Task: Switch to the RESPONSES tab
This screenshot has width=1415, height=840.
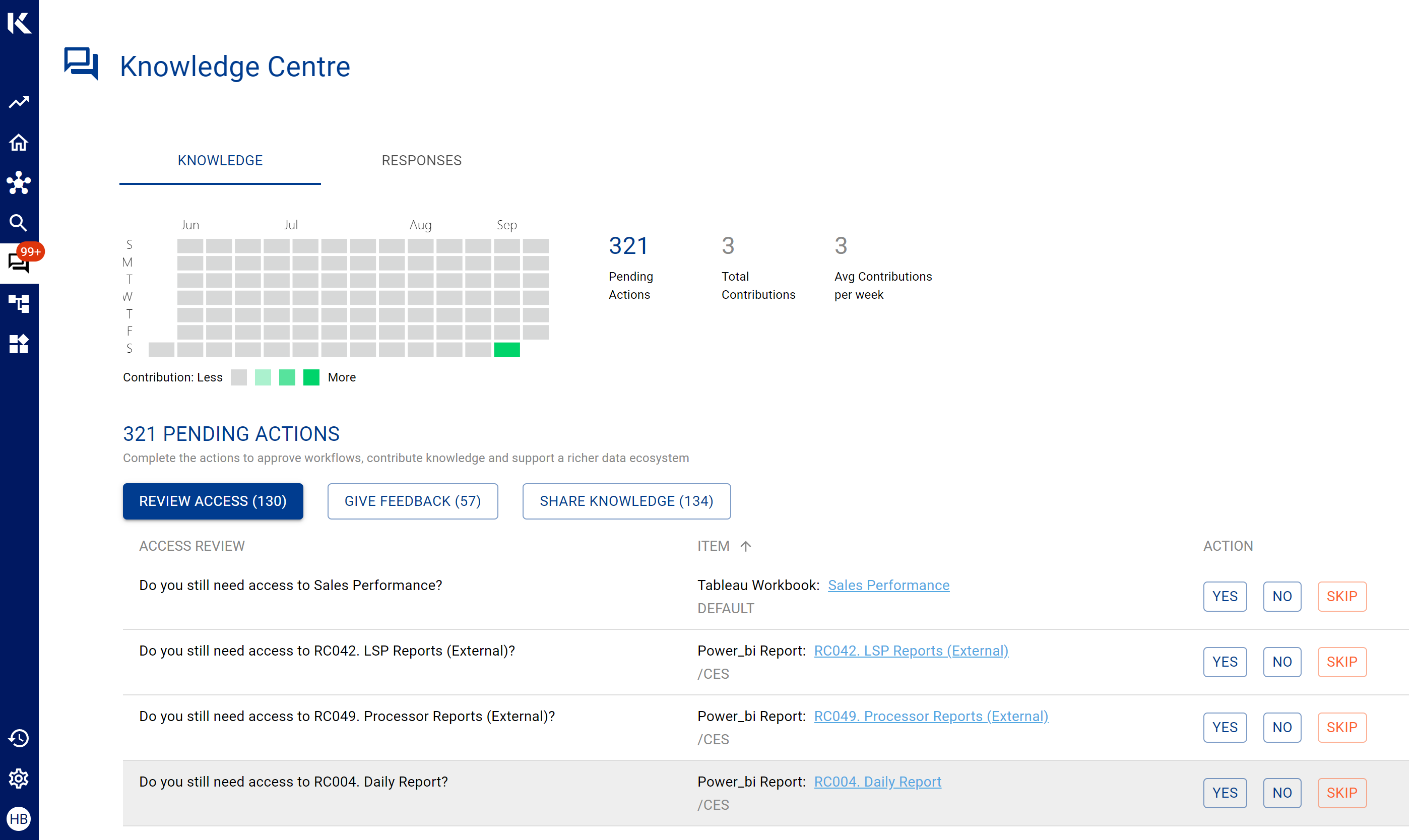Action: tap(422, 161)
